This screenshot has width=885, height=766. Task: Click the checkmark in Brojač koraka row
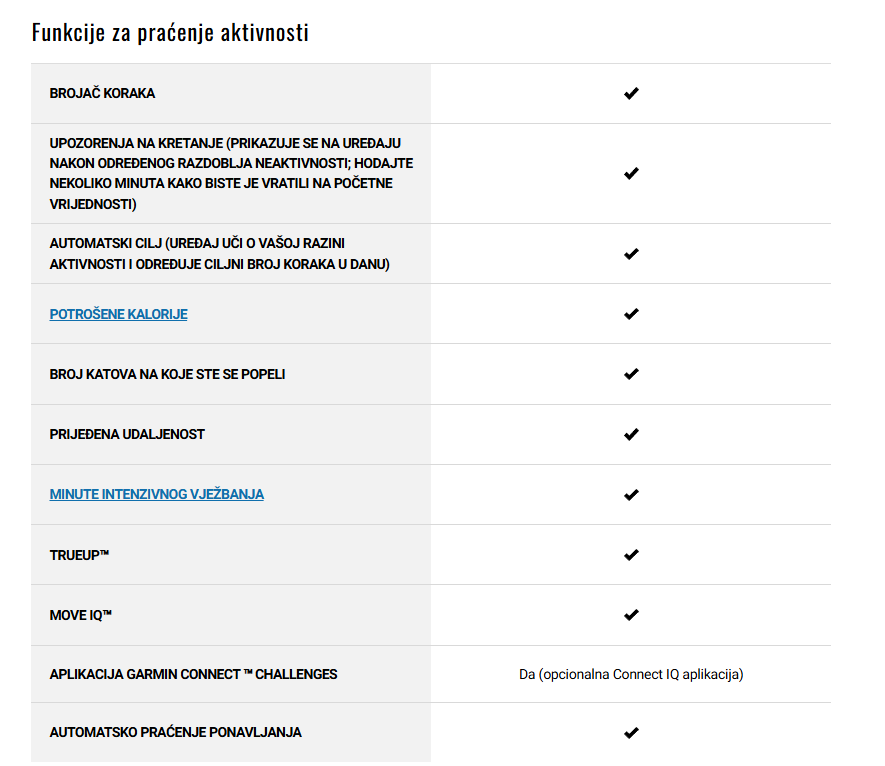pyautogui.click(x=631, y=93)
